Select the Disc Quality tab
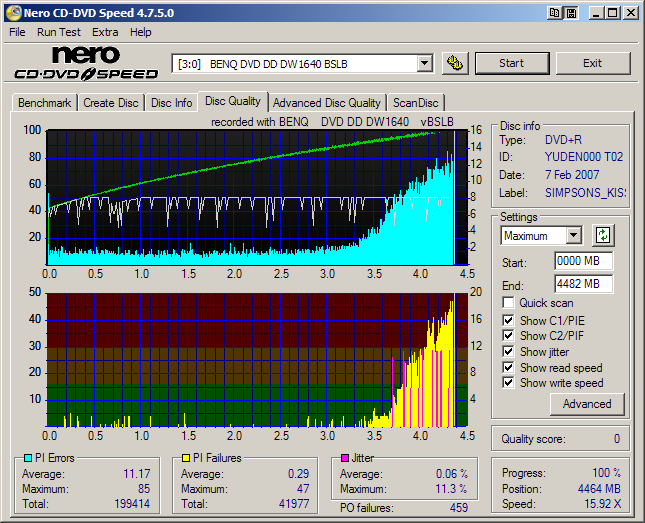The height and width of the screenshot is (523, 645). tap(233, 101)
